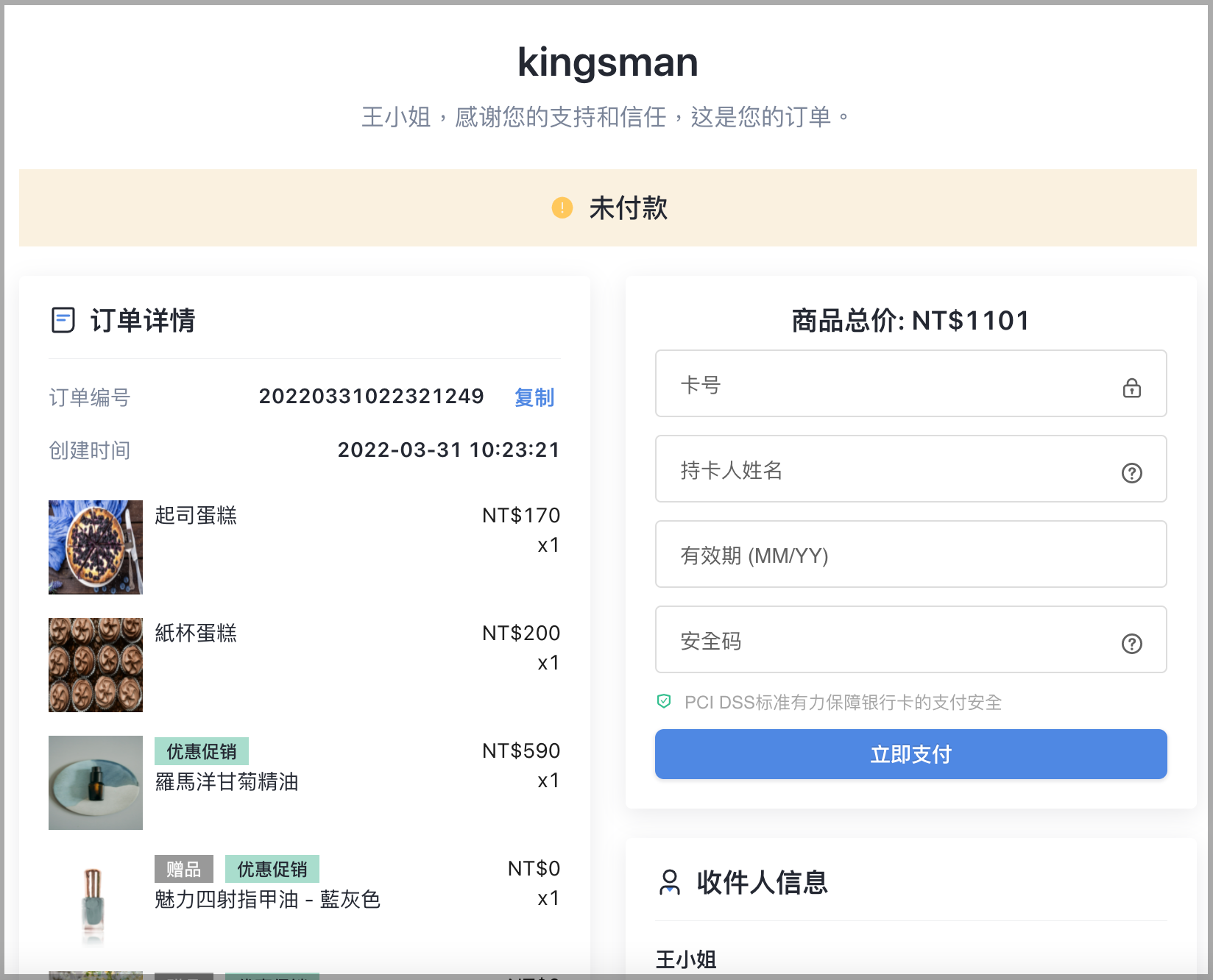Click the 立即支付 pay now button
Image resolution: width=1213 pixels, height=980 pixels.
point(910,754)
